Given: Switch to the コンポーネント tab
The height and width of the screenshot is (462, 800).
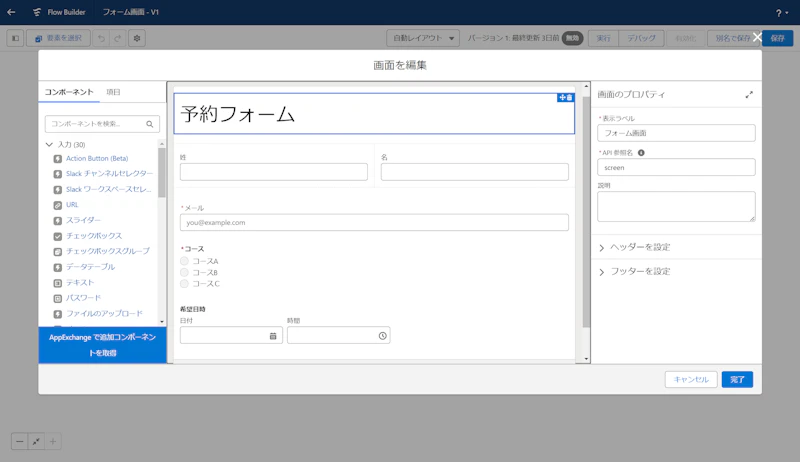Looking at the screenshot, I should point(69,92).
